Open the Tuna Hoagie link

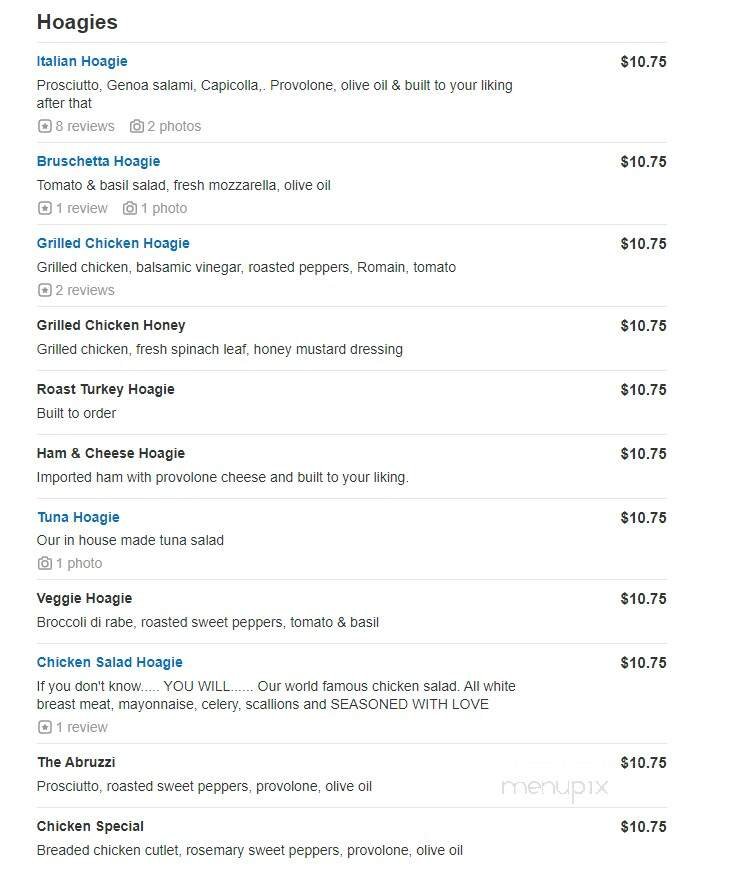click(78, 517)
